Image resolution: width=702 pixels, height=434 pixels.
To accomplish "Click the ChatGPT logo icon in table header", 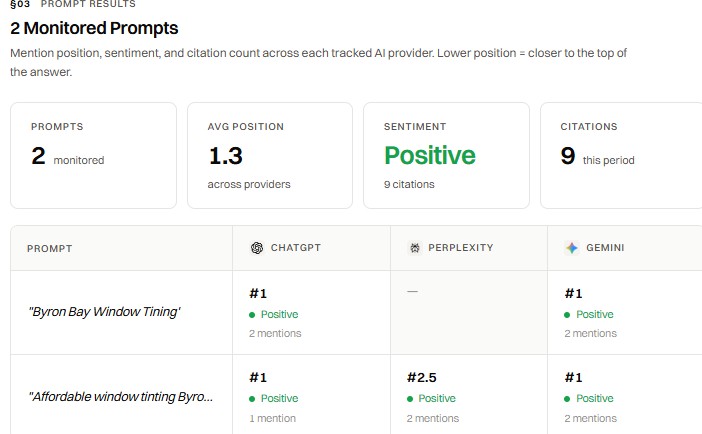I will tap(257, 248).
